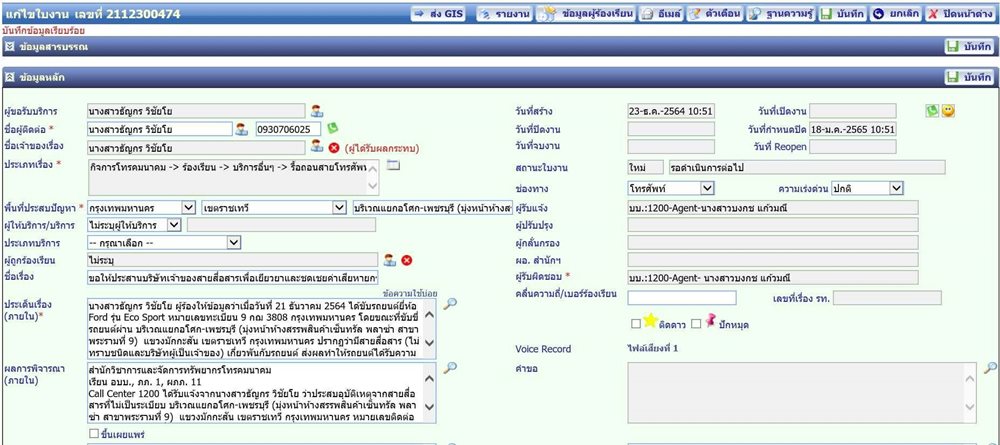Open ไม่ระบุผู้ให้บริการ provider dropdown
Image resolution: width=1000 pixels, height=445 pixels.
point(135,225)
